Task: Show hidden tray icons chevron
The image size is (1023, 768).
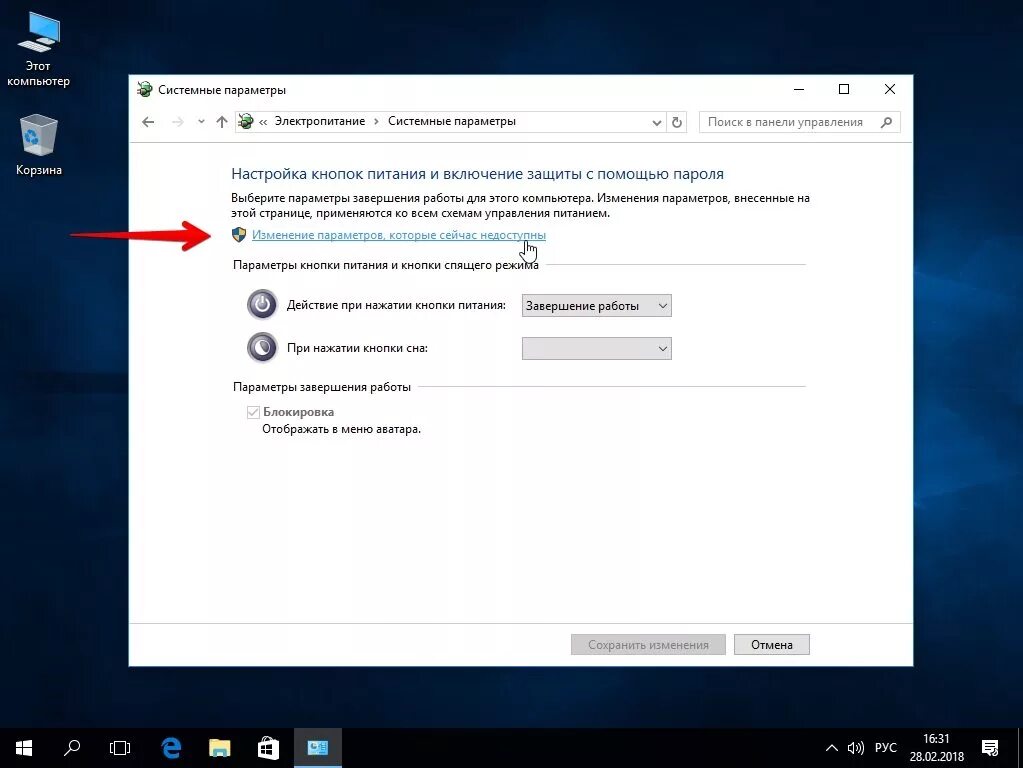Action: click(831, 748)
